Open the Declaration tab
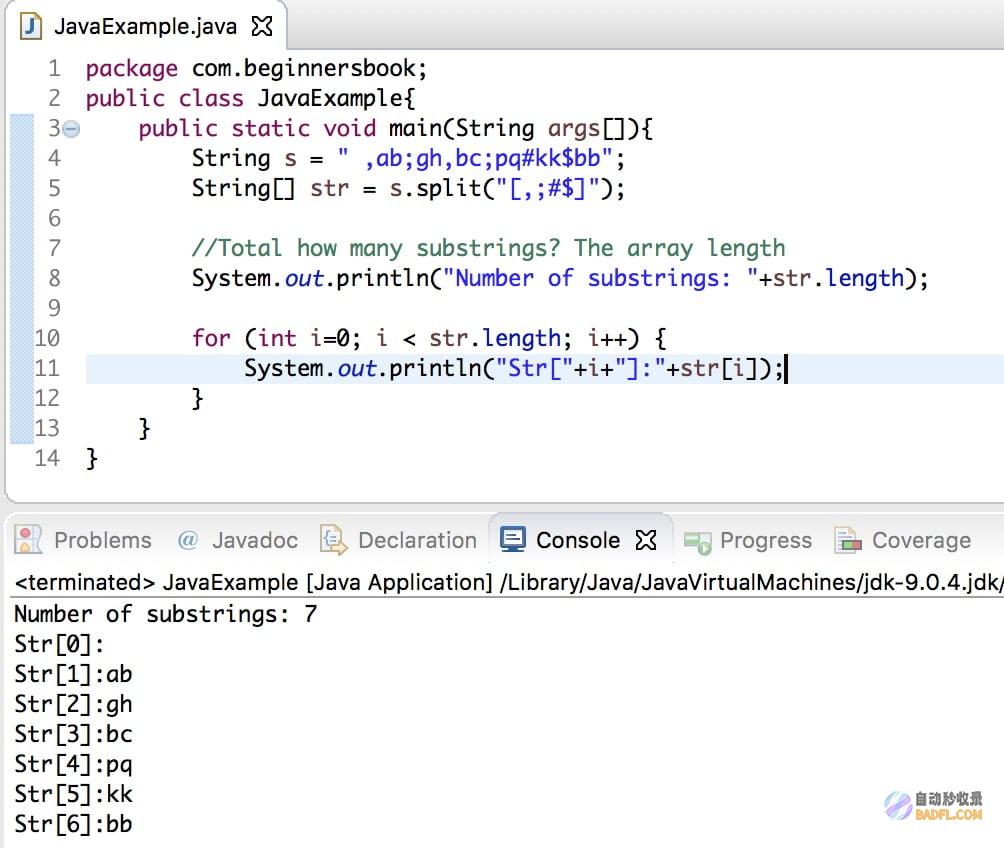The height and width of the screenshot is (848, 1004). pos(417,540)
